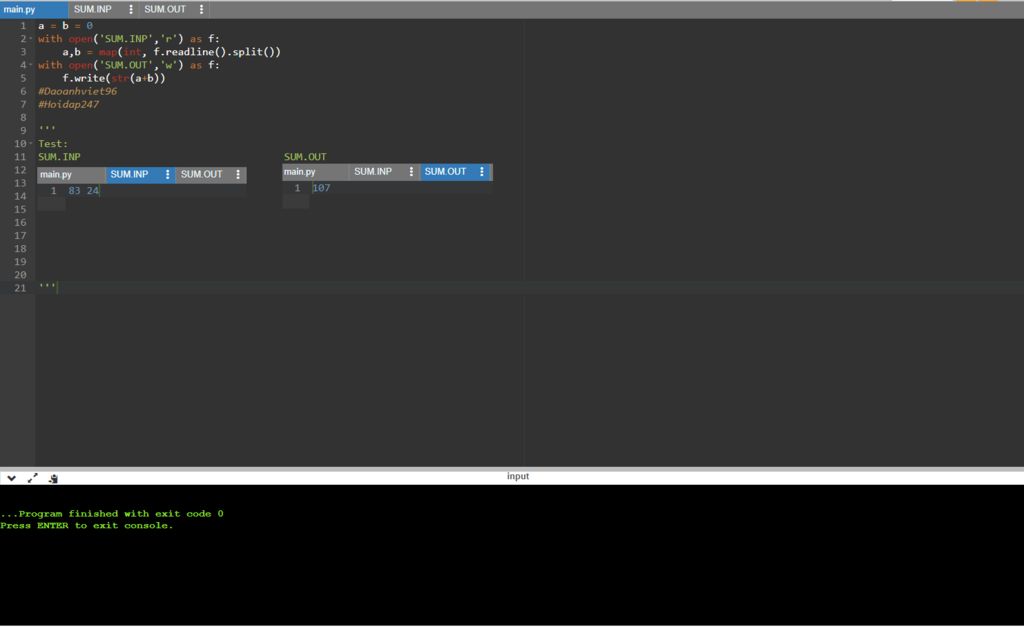Click the '#Daoanhviet96' comment

click(78, 91)
